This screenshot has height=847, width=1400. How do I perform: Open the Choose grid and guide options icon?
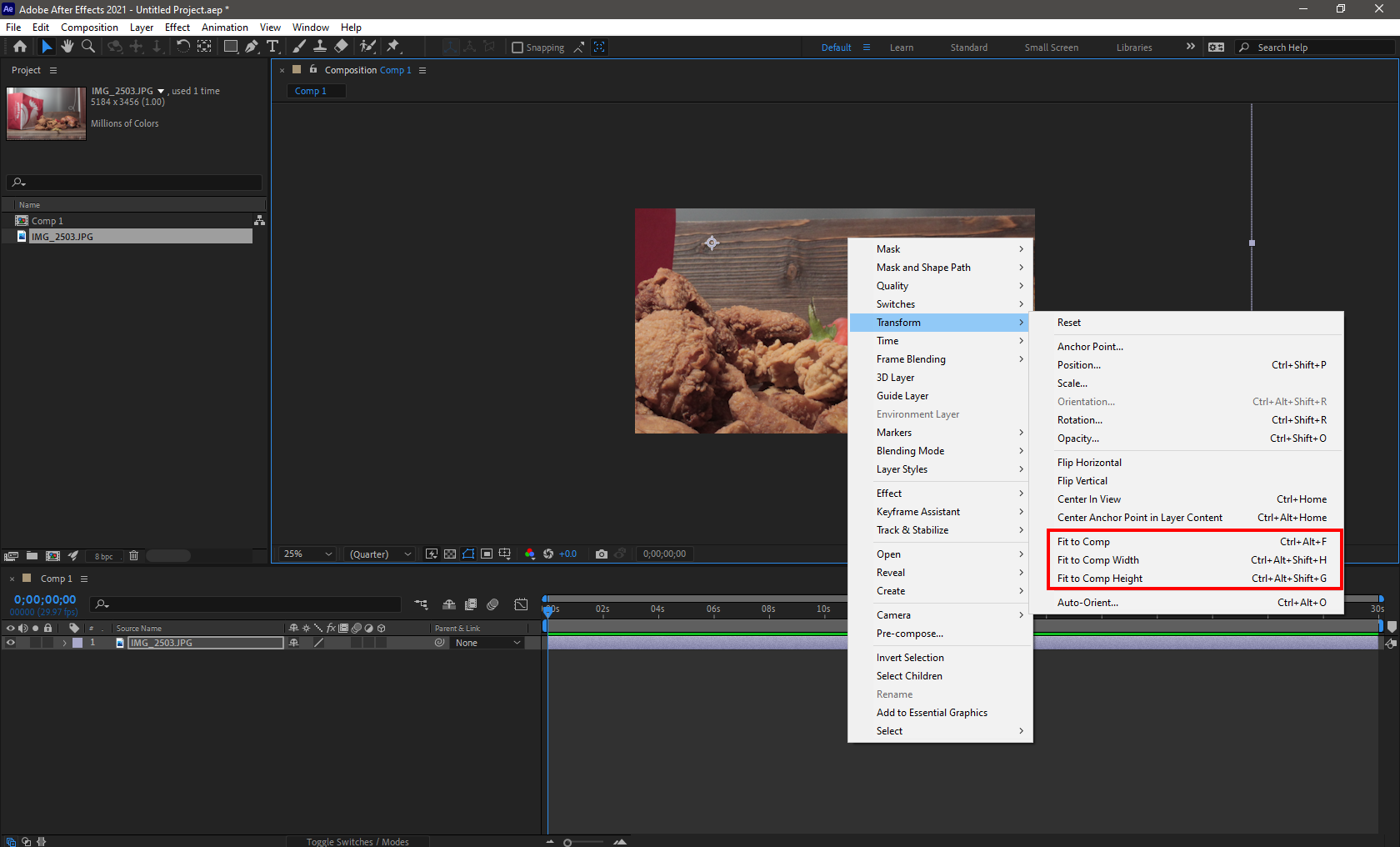(x=505, y=554)
